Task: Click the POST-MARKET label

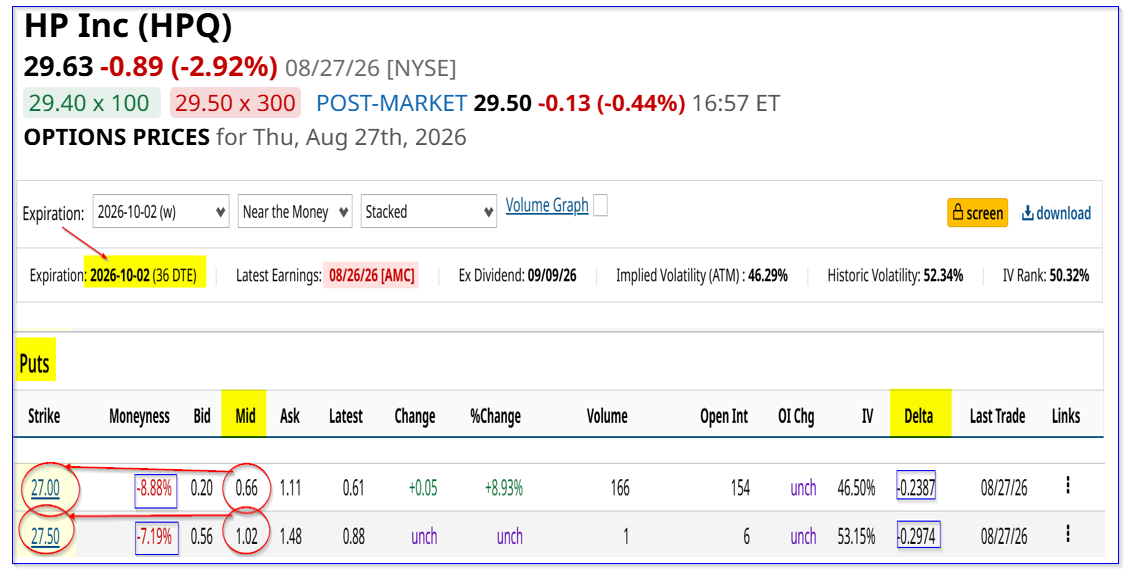Action: [x=391, y=103]
